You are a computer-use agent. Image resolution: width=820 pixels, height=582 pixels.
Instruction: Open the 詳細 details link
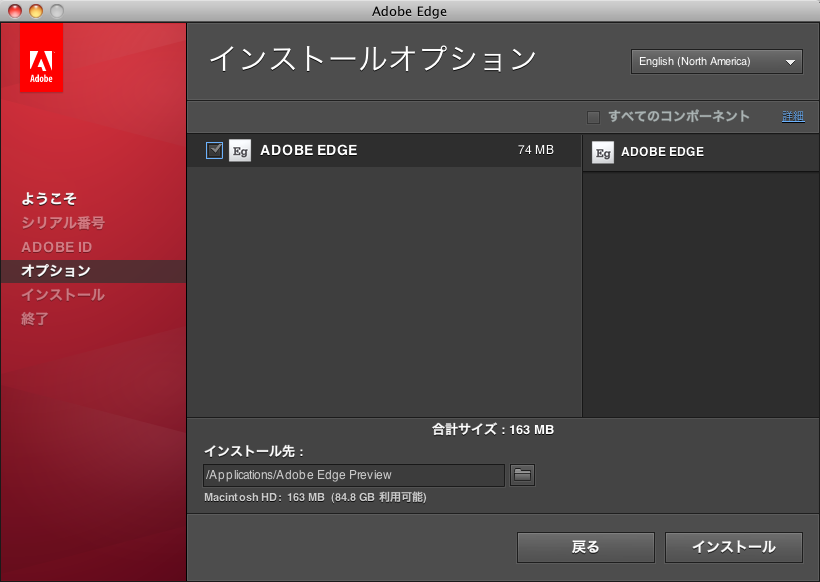pos(792,117)
